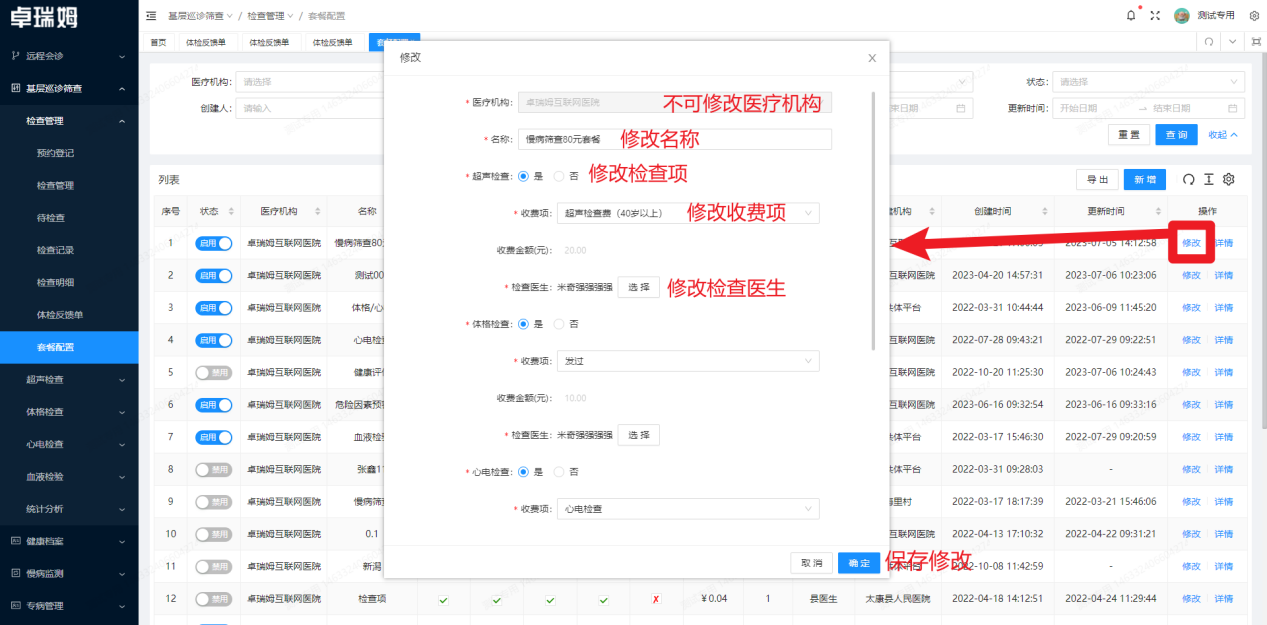Close the 修改 dialog with the X icon

[872, 58]
